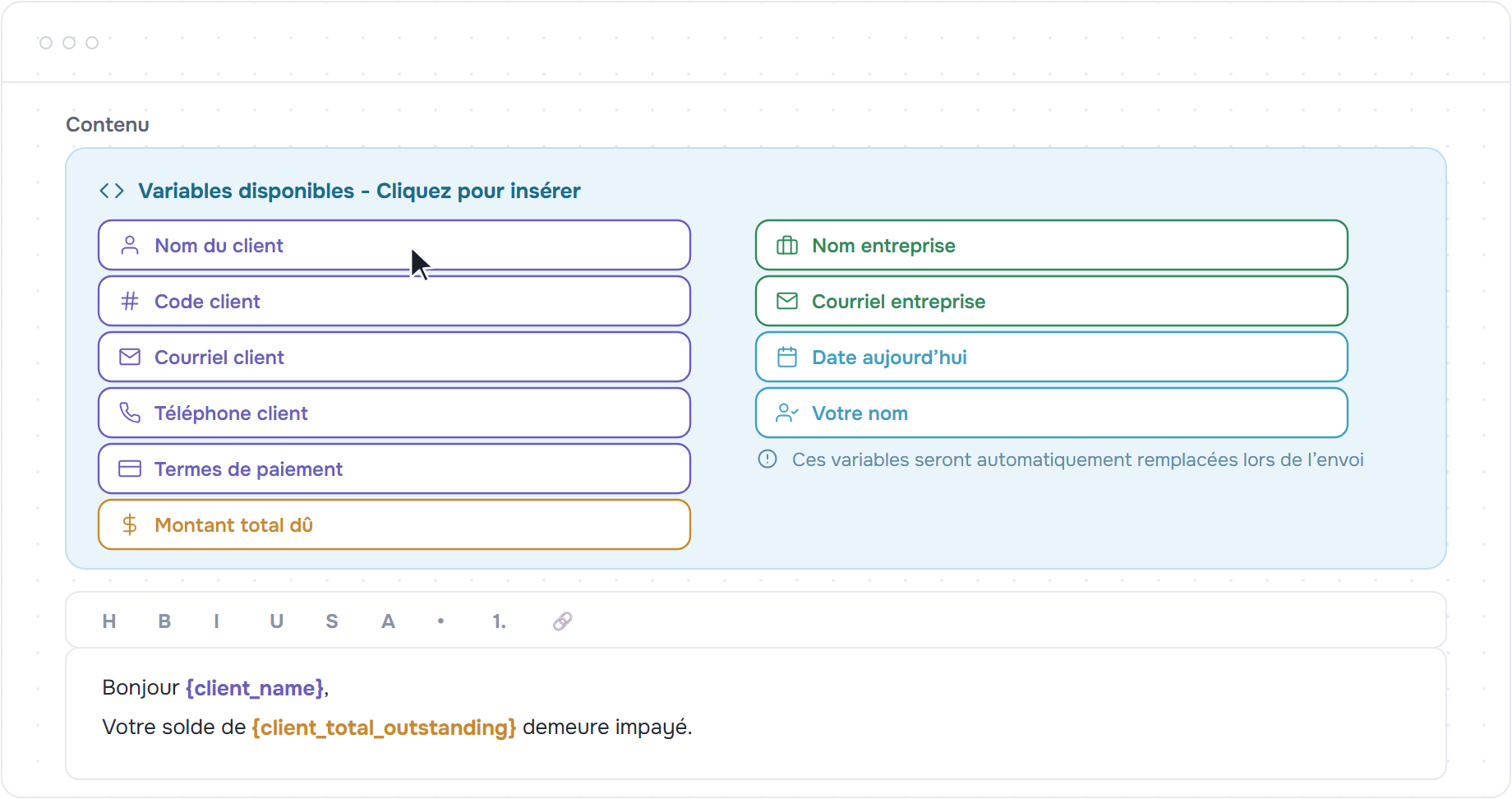
Task: Click the third window control circle
Action: (x=92, y=43)
